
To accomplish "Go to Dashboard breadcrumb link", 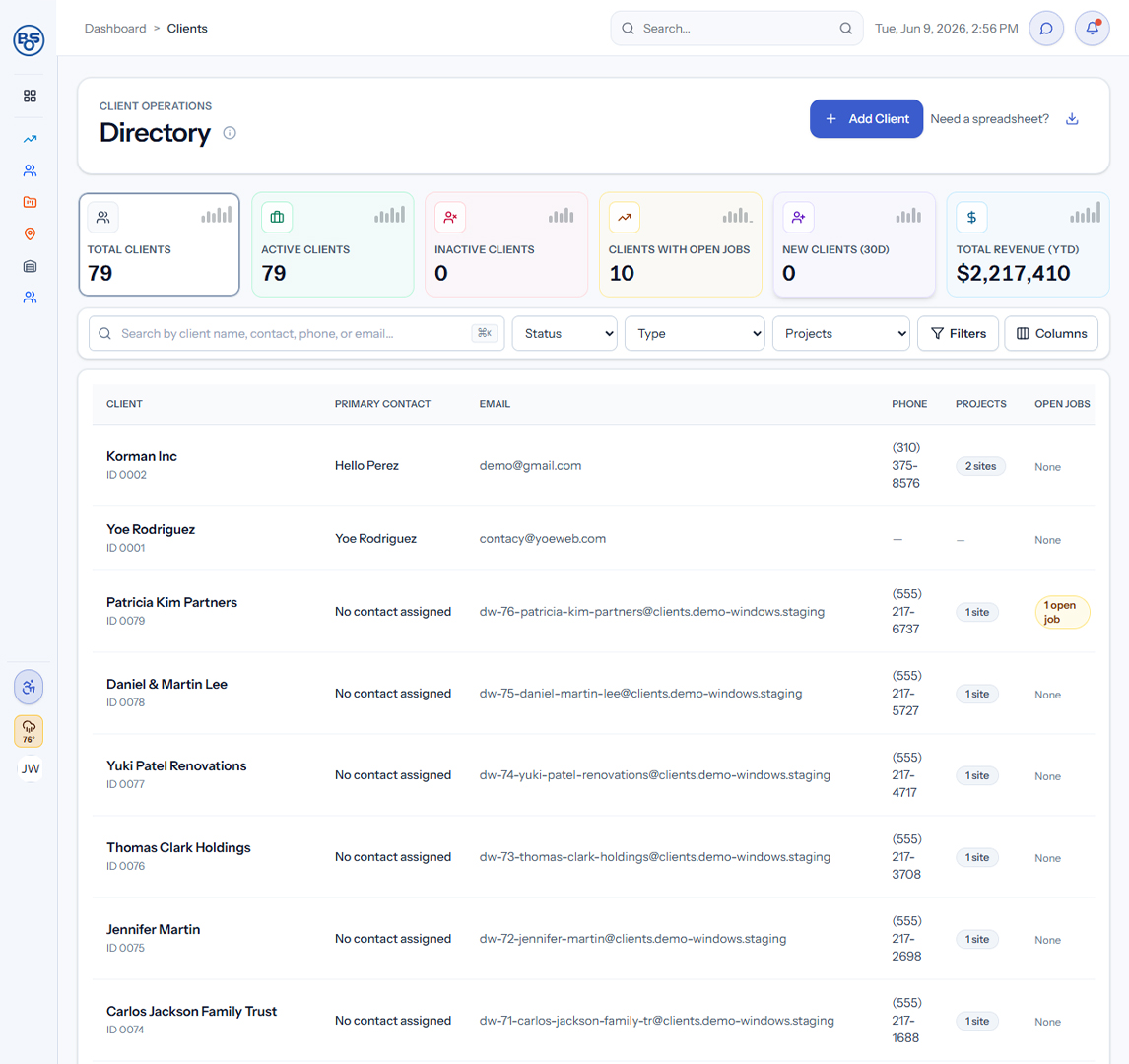I will 115,28.
